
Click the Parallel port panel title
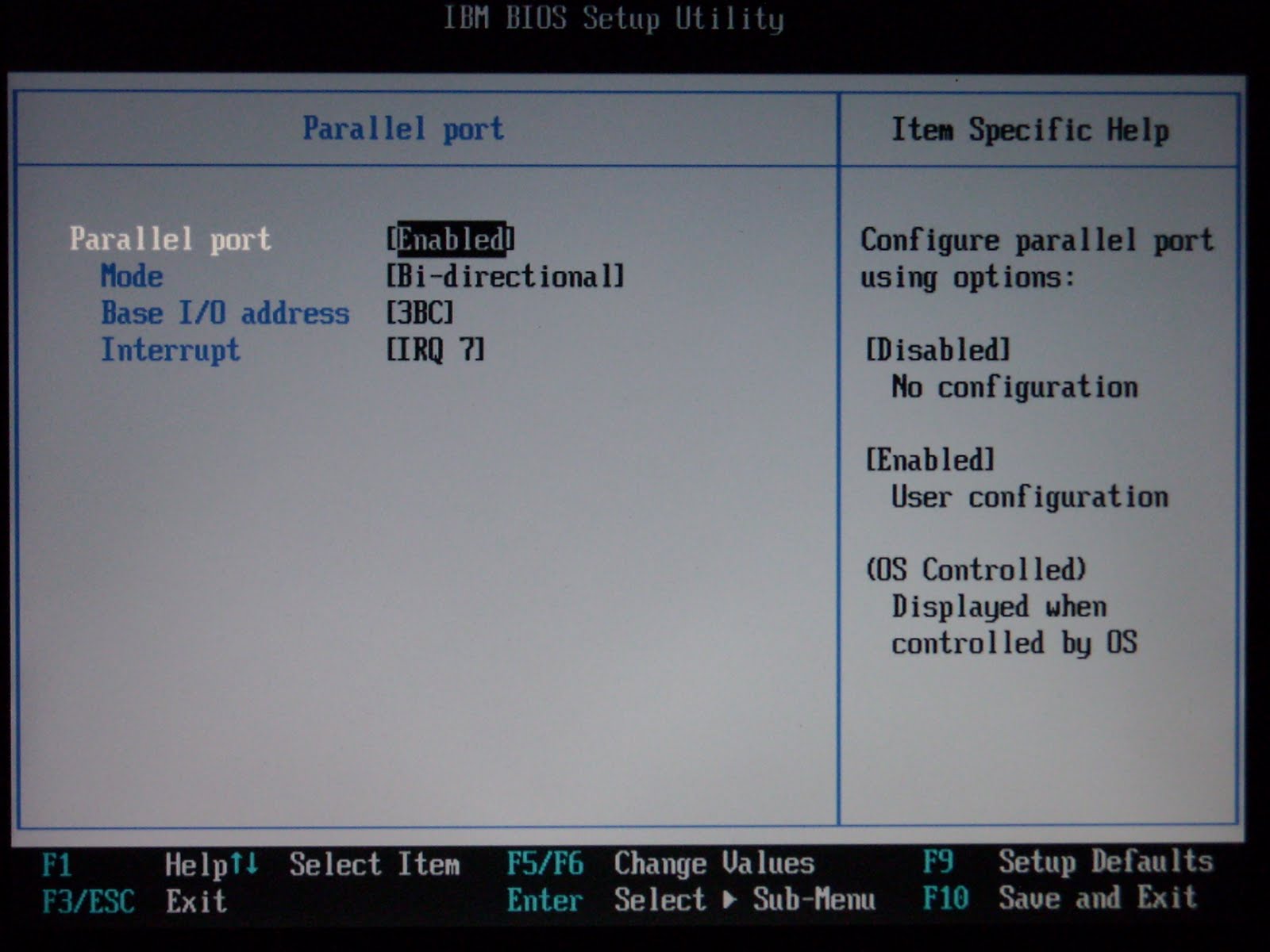[403, 129]
